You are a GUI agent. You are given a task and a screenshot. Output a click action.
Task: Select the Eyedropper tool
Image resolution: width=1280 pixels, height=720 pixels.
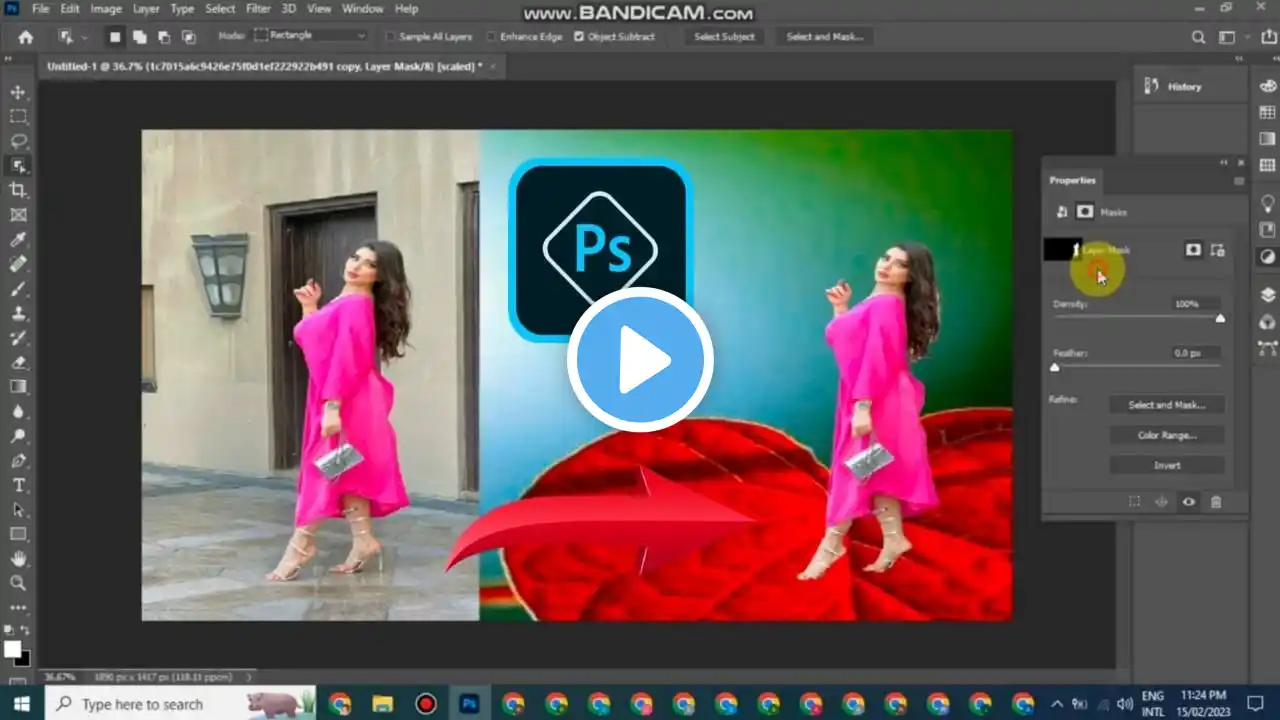click(18, 240)
